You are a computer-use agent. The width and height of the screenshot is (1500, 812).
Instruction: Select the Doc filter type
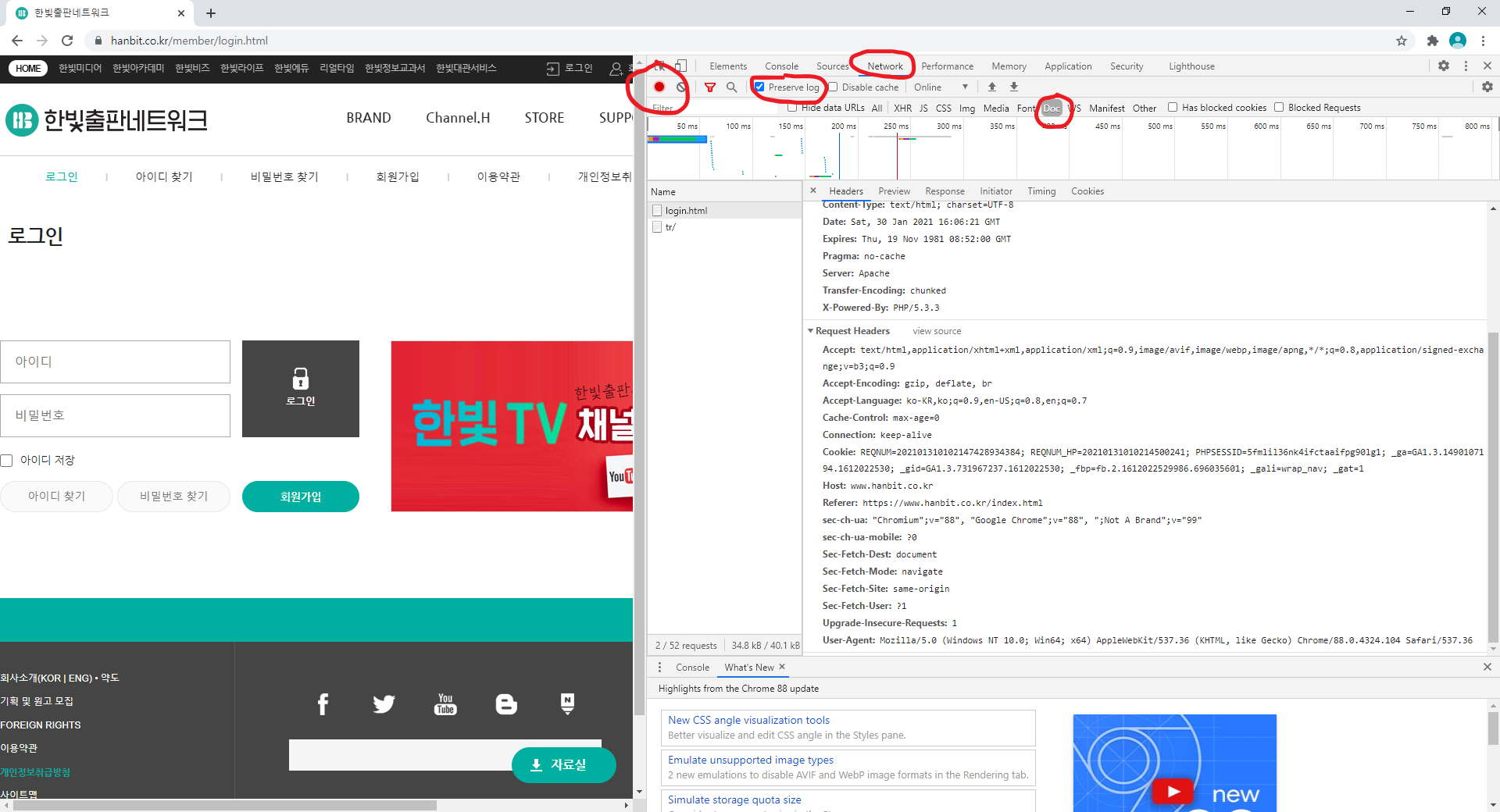pyautogui.click(x=1052, y=108)
